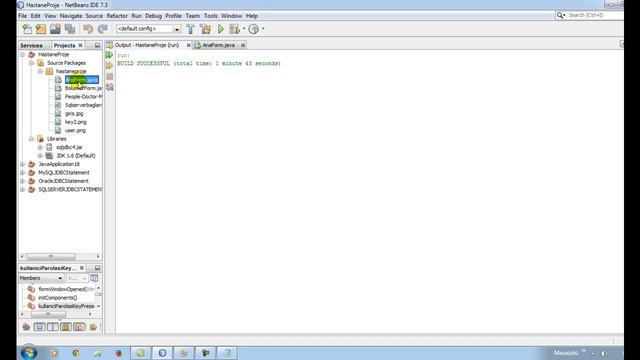Minimize the Navigator panel window group
The height and width of the screenshot is (360, 640).
(x=97, y=268)
